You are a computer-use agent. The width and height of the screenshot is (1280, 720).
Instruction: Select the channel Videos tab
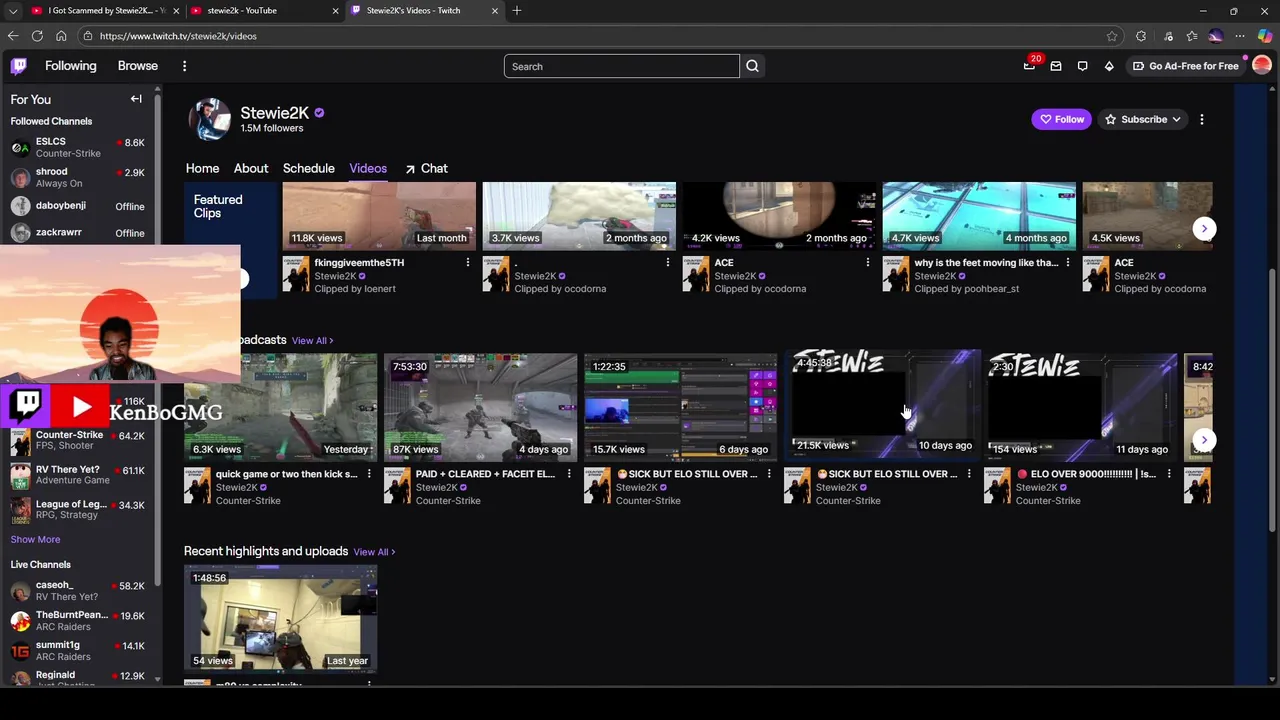point(368,169)
